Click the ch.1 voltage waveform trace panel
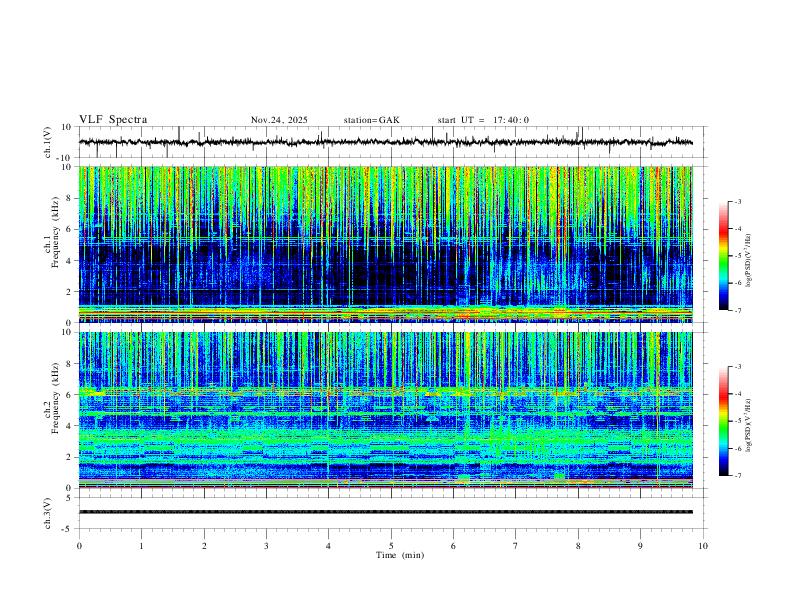Viewport: 792px width, 612px height. point(393,142)
